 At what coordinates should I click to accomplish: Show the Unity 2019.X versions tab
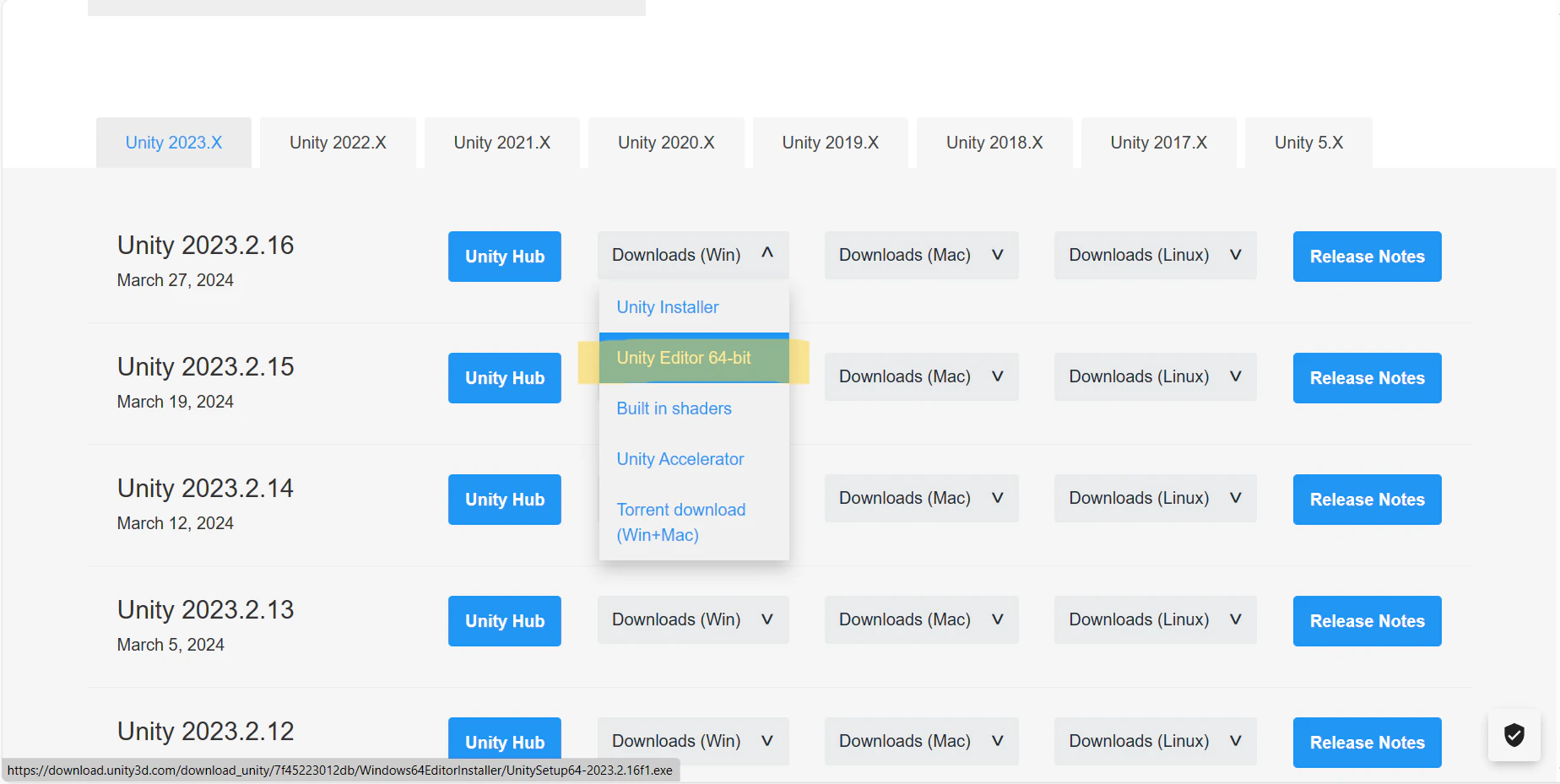tap(831, 143)
